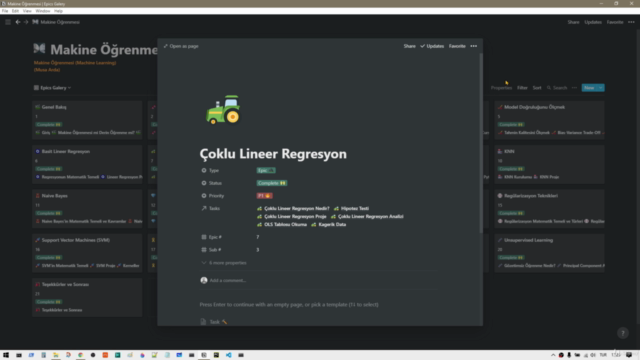Click the Epic # property icon
The height and width of the screenshot is (360, 640).
click(x=204, y=237)
